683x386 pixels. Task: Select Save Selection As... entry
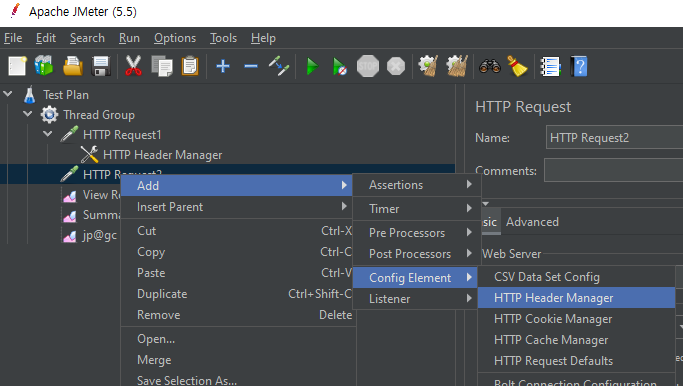tap(238, 380)
